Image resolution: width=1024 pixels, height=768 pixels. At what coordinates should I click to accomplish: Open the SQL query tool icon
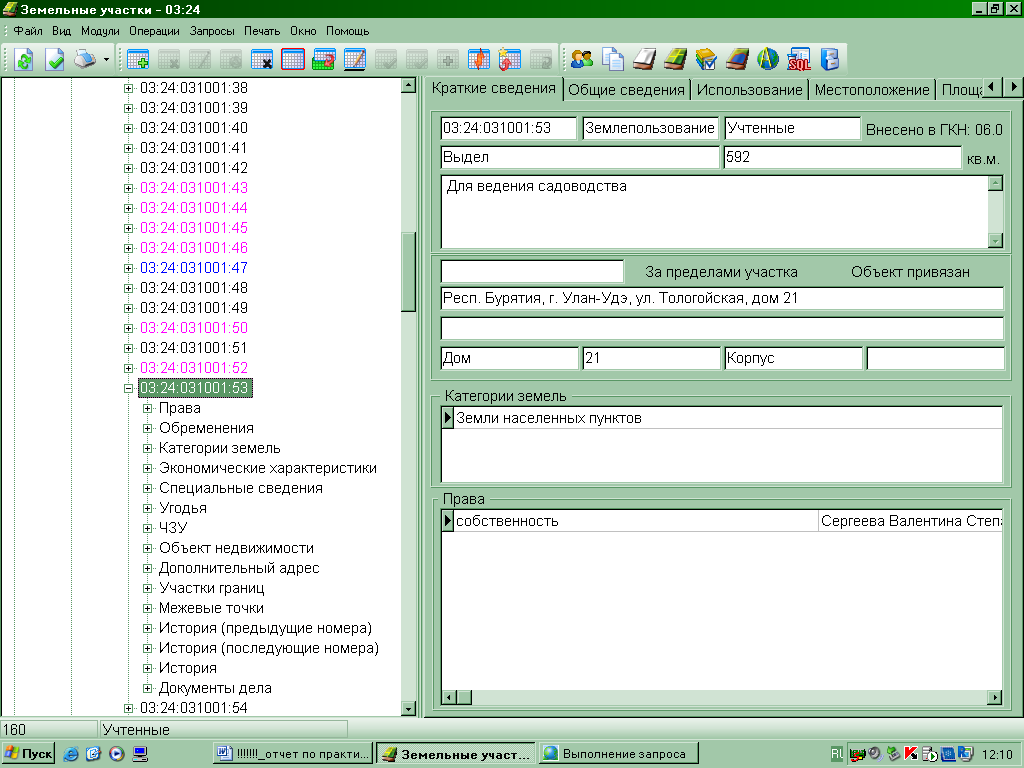(x=799, y=60)
